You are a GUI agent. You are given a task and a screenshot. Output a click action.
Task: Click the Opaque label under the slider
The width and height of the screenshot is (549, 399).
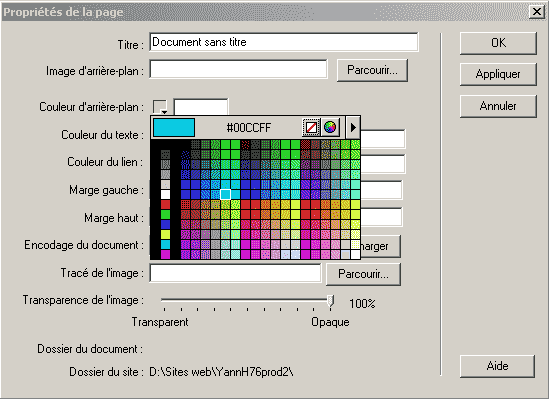[330, 322]
